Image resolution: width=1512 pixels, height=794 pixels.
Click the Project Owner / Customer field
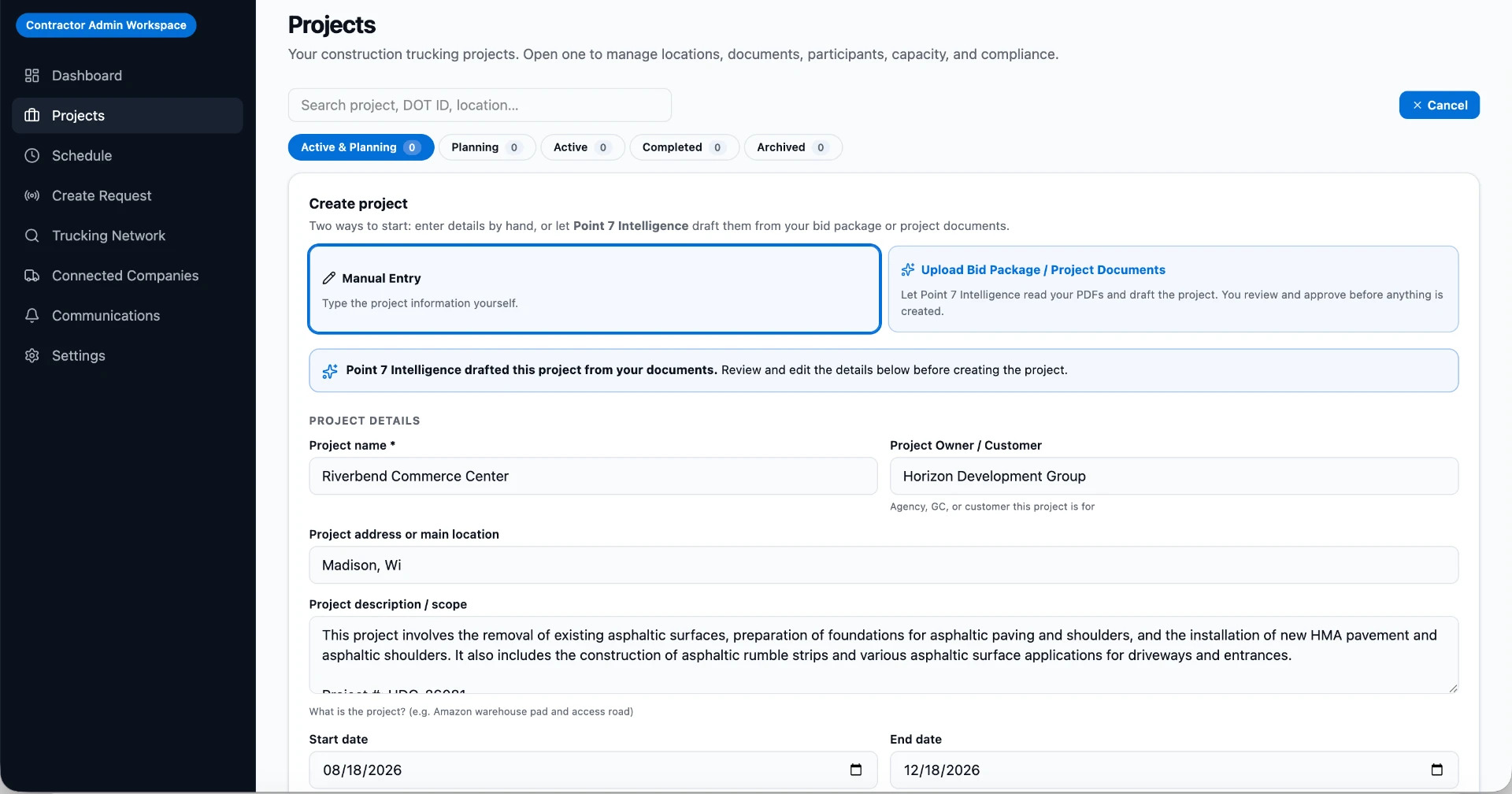coord(1173,476)
